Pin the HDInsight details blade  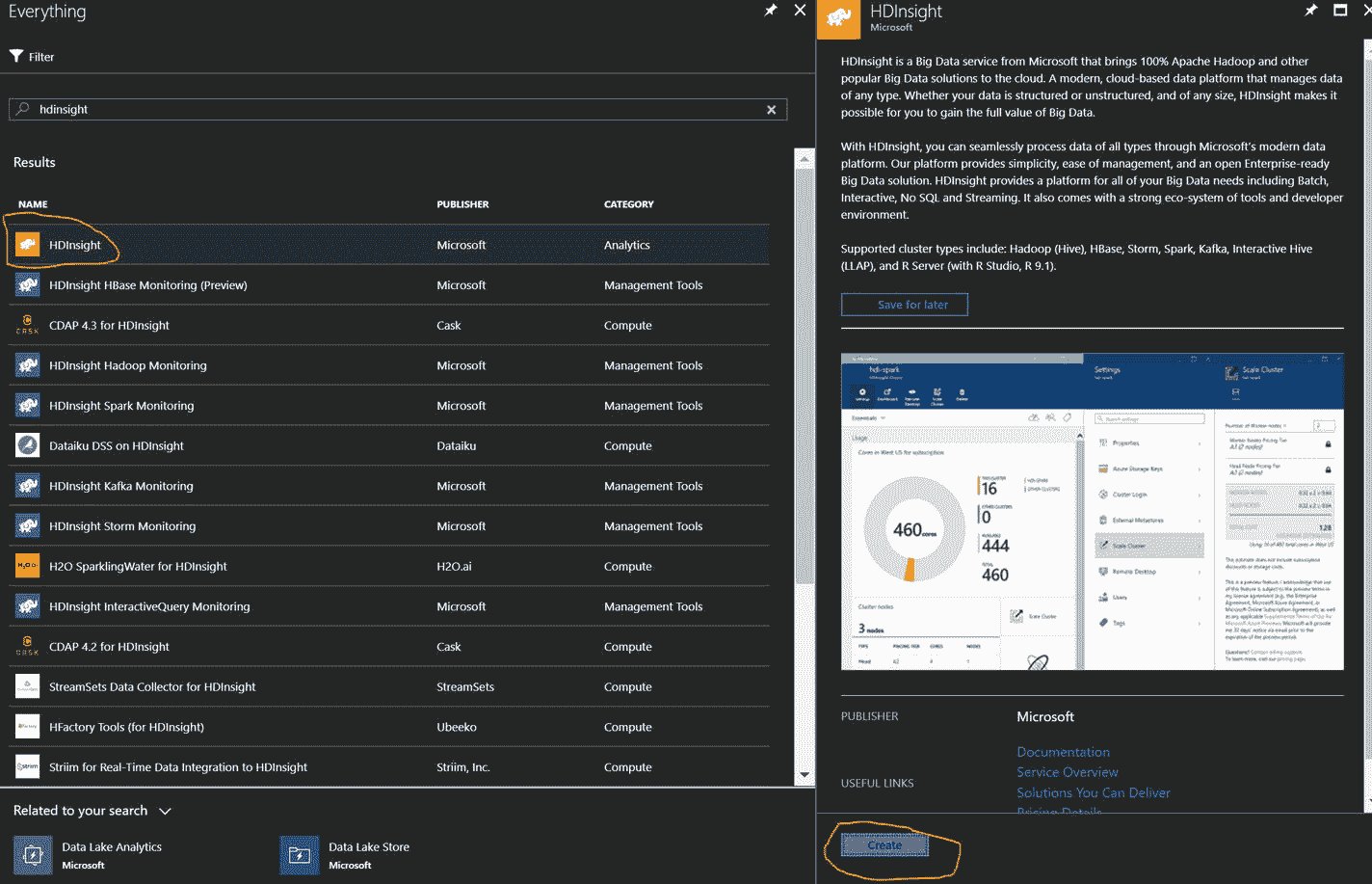coord(1311,10)
